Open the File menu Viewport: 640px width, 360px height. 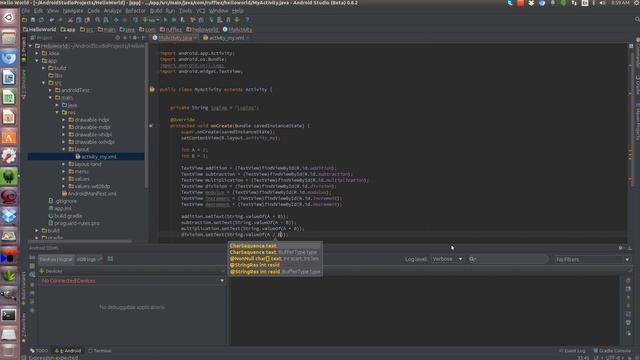[x=25, y=11]
